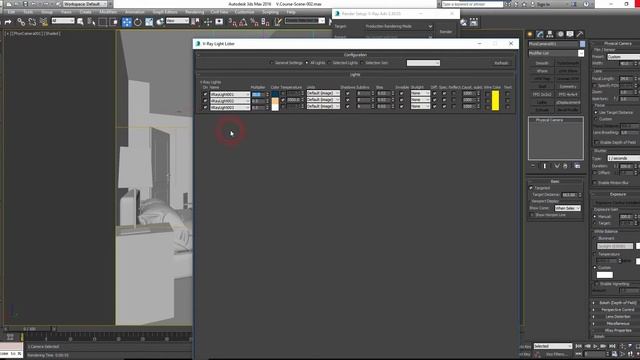Open Skylight dropdown for VRayLight002
The height and width of the screenshot is (360, 640).
(x=420, y=100)
